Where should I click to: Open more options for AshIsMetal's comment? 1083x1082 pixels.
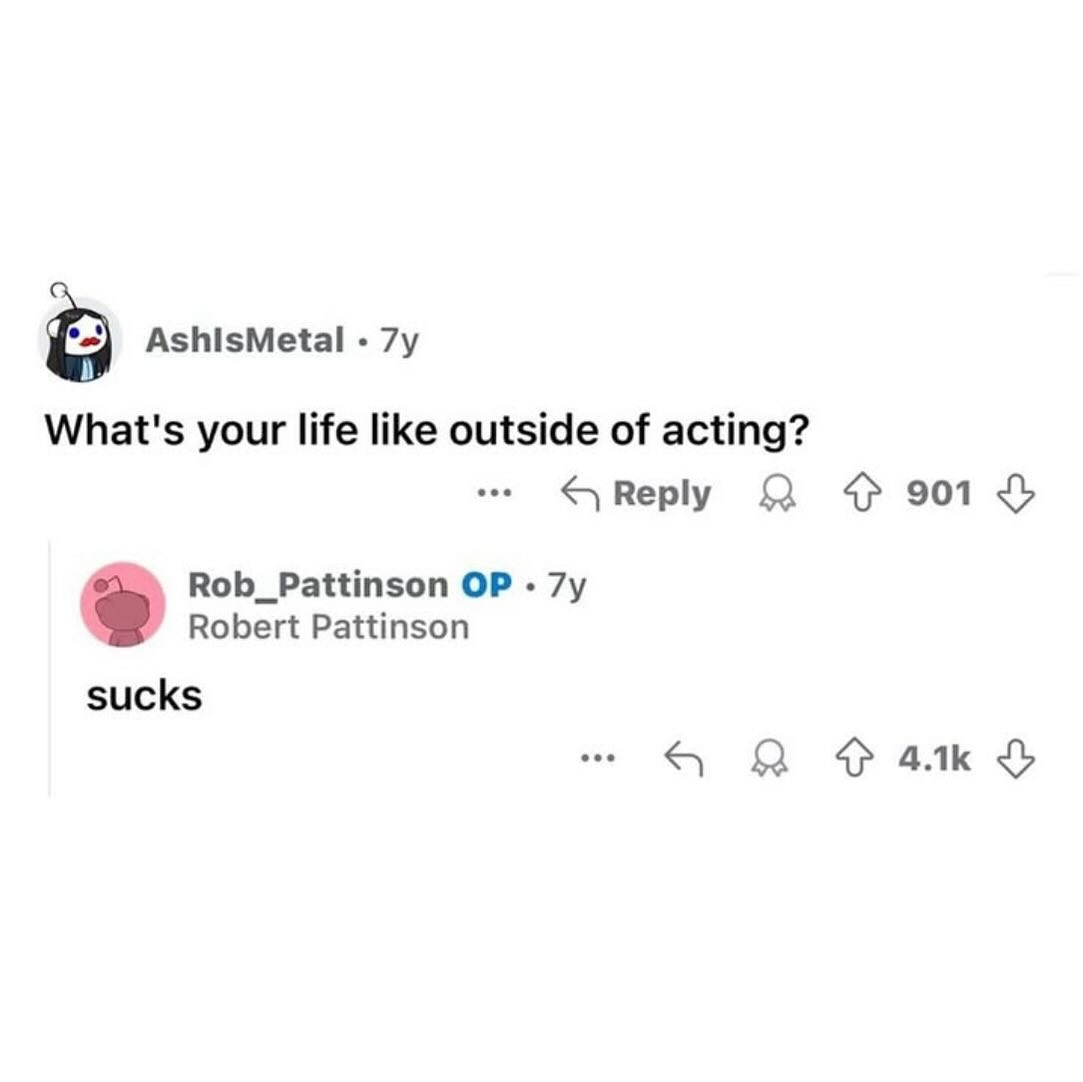[x=495, y=494]
